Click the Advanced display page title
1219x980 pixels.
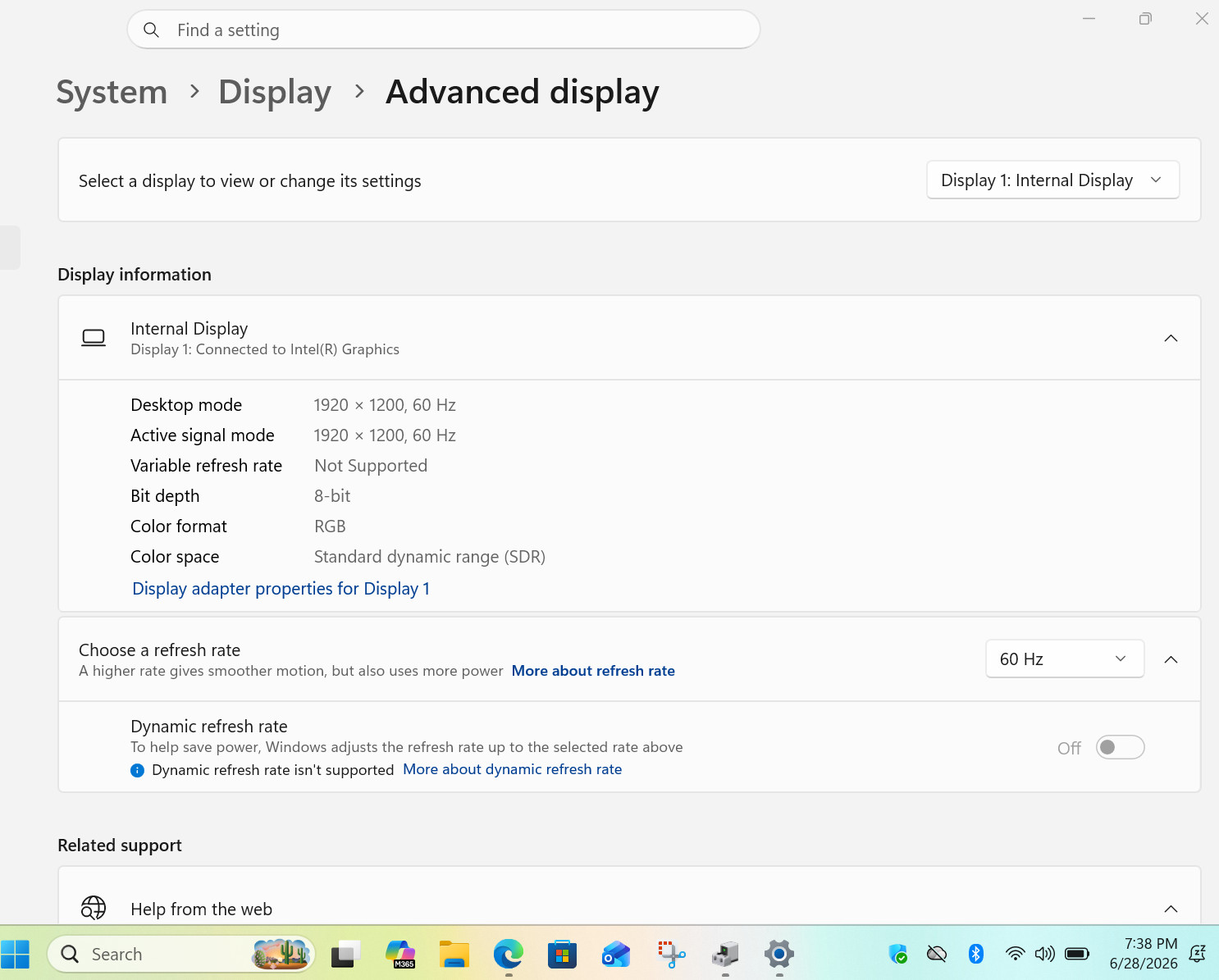523,92
